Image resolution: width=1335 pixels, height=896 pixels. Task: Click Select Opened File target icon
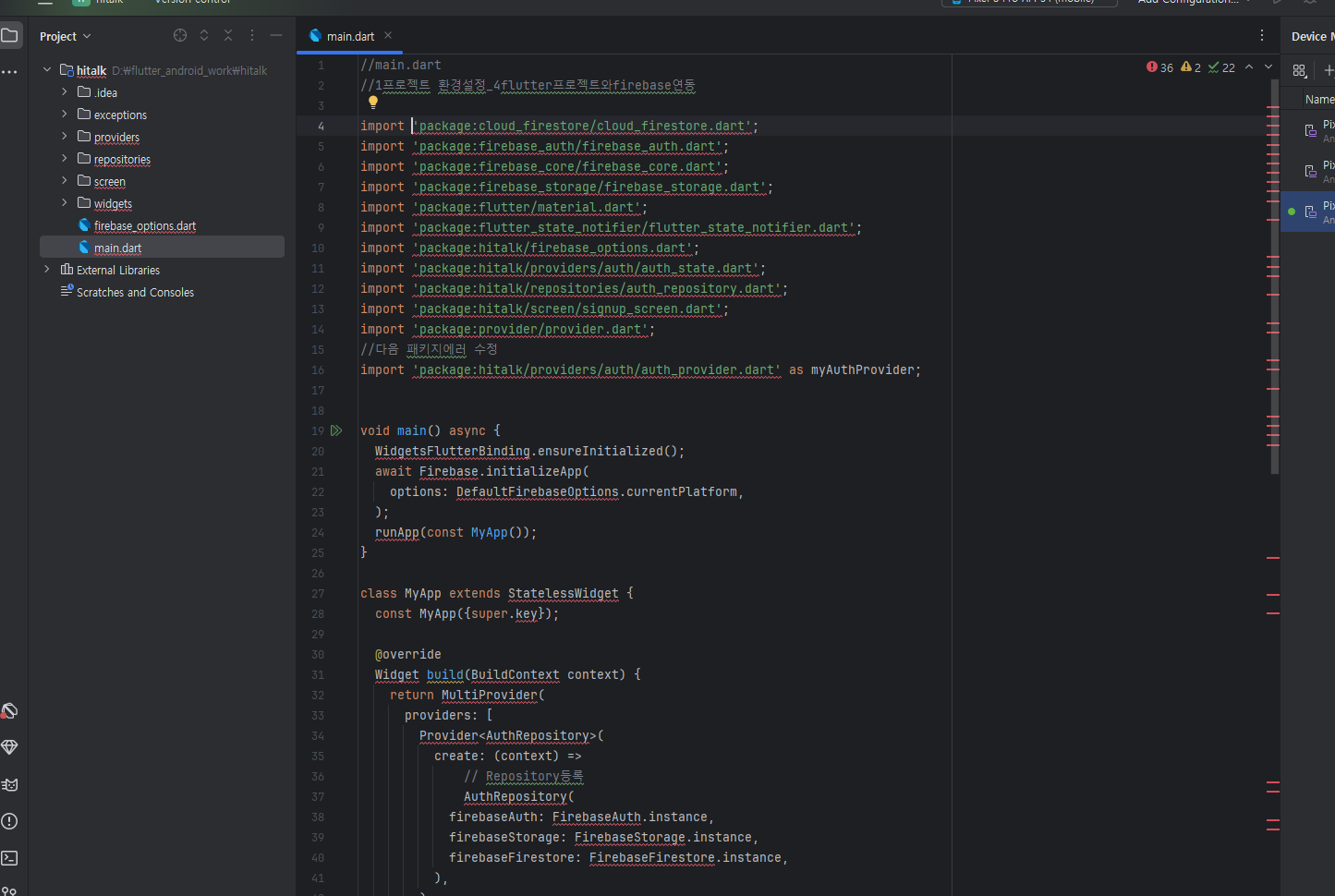180,36
